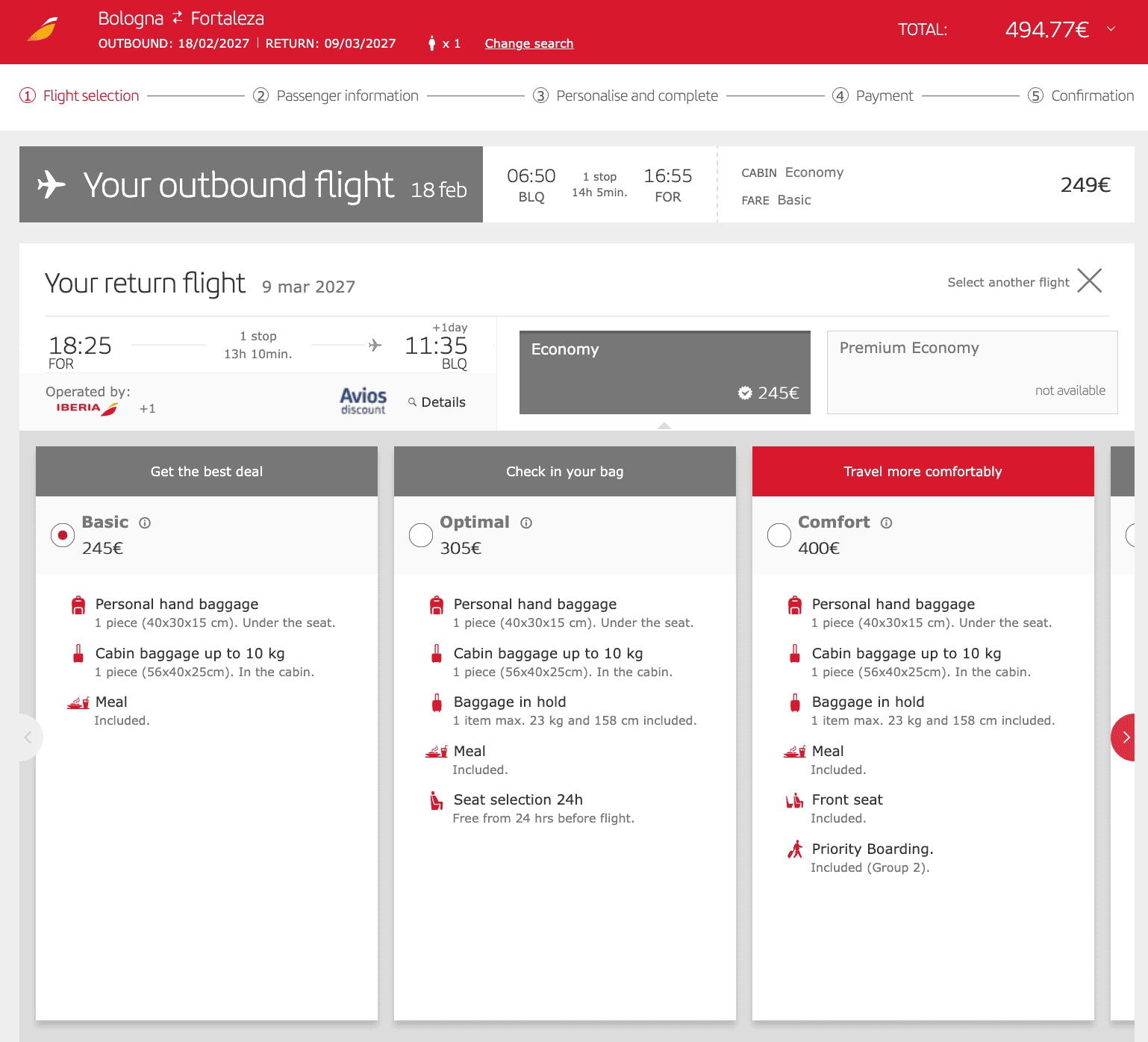Select the Basic 245€ fare radio button
This screenshot has width=1148, height=1042.
click(x=63, y=535)
